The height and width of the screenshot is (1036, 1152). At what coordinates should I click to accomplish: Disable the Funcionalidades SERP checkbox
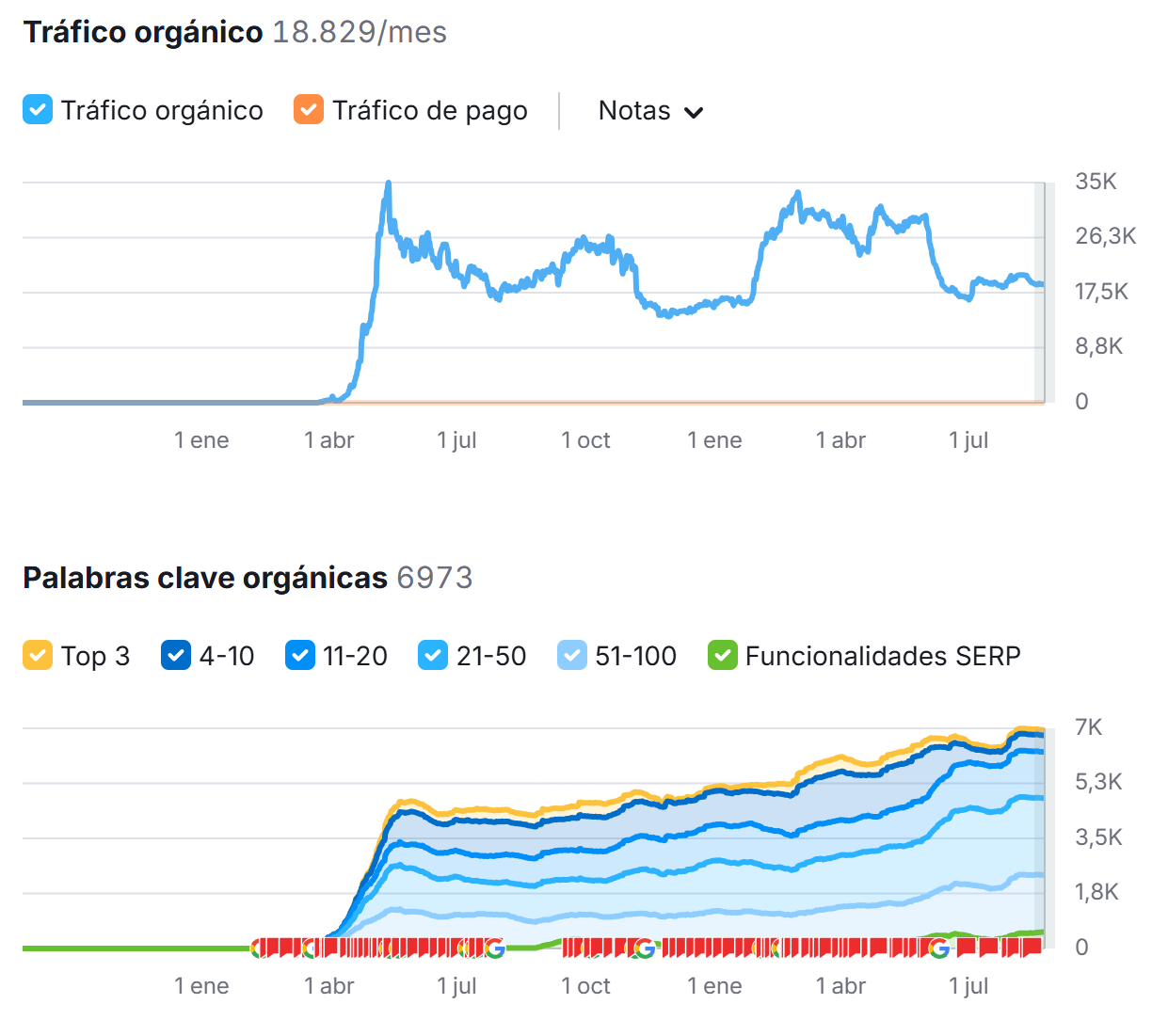[x=722, y=656]
